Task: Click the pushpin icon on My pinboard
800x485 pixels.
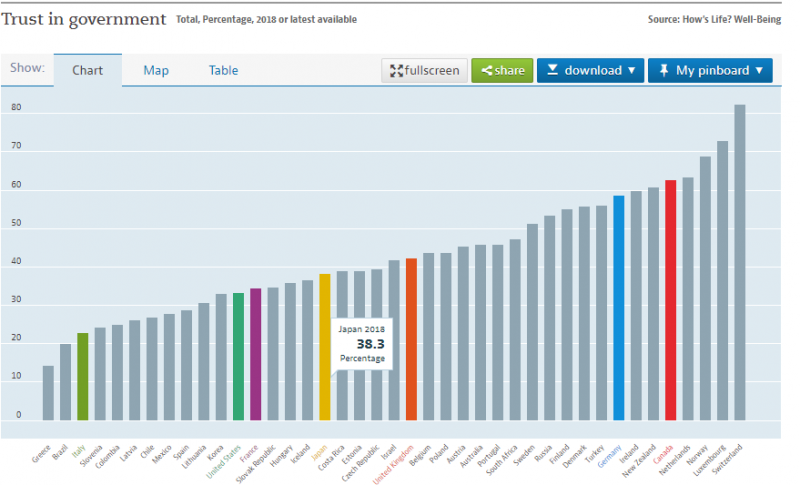Action: click(664, 71)
